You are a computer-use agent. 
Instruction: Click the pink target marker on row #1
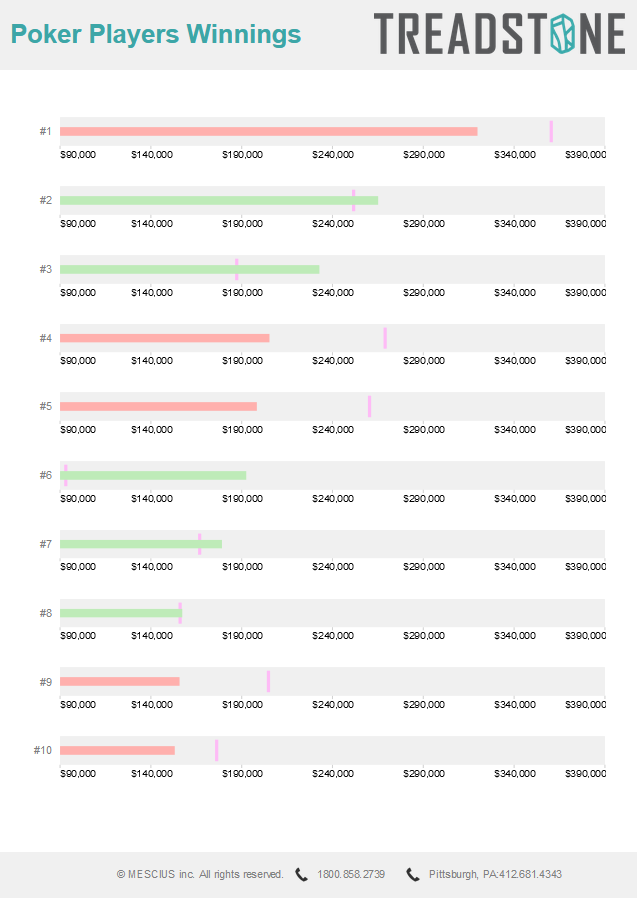coord(551,132)
